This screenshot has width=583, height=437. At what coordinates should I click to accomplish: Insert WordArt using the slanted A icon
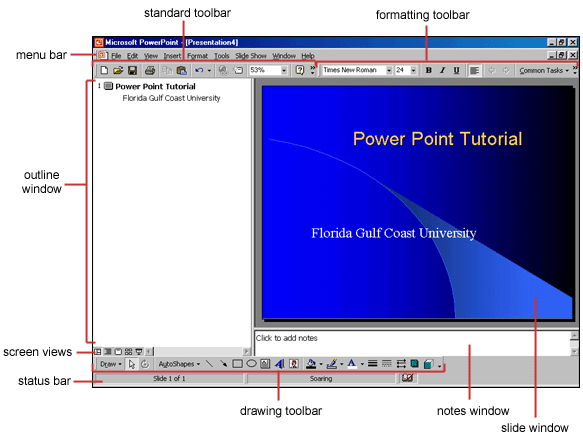[x=280, y=363]
